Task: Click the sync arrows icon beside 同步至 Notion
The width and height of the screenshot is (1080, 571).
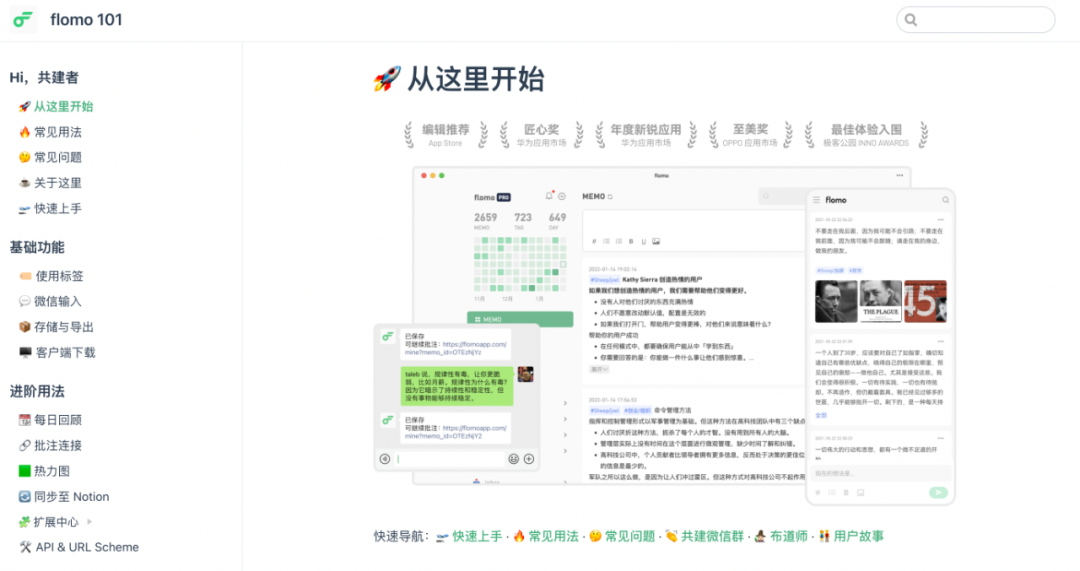Action: pyautogui.click(x=25, y=497)
